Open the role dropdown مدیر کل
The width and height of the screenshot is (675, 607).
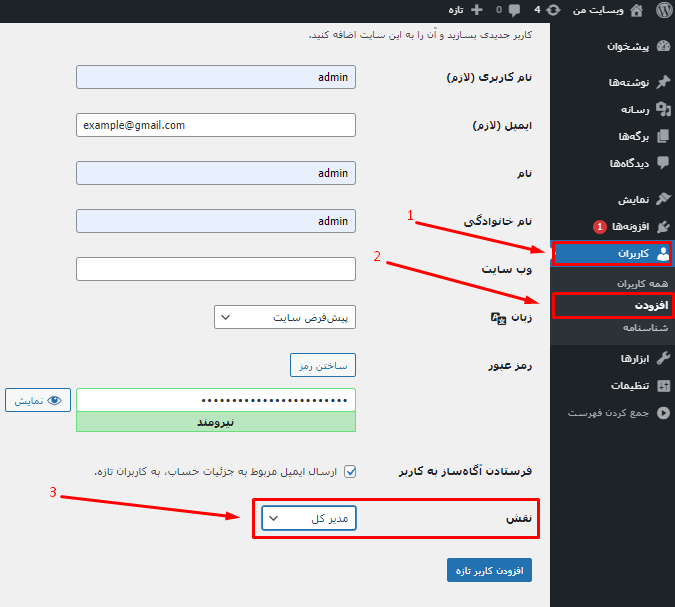(309, 518)
